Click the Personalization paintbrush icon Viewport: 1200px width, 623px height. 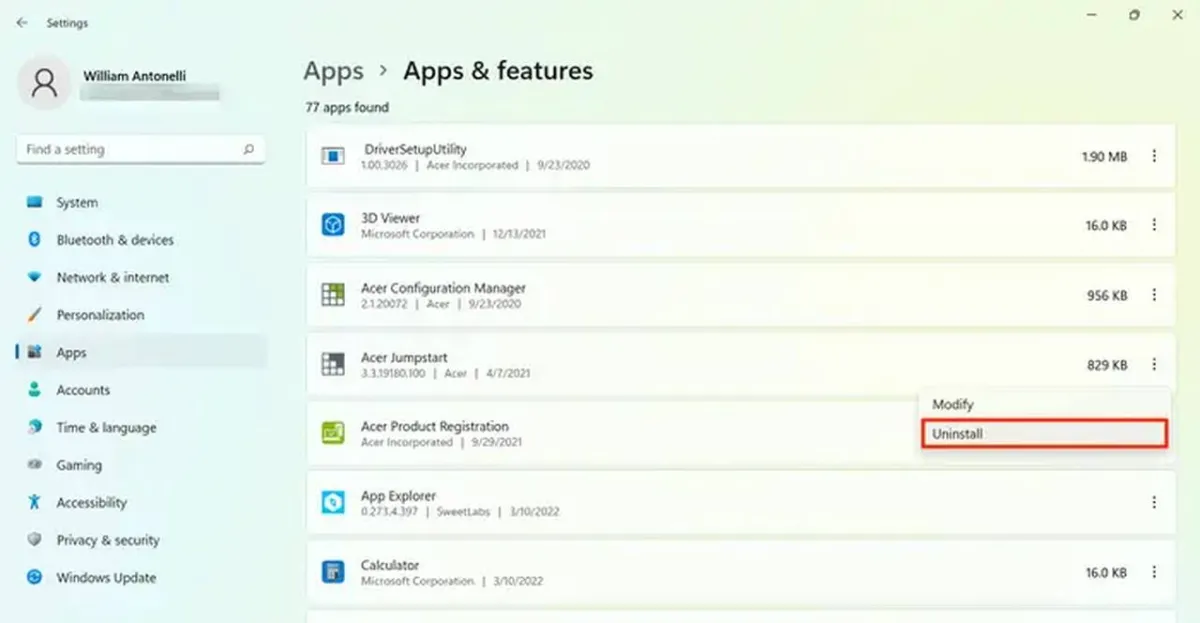pos(35,315)
